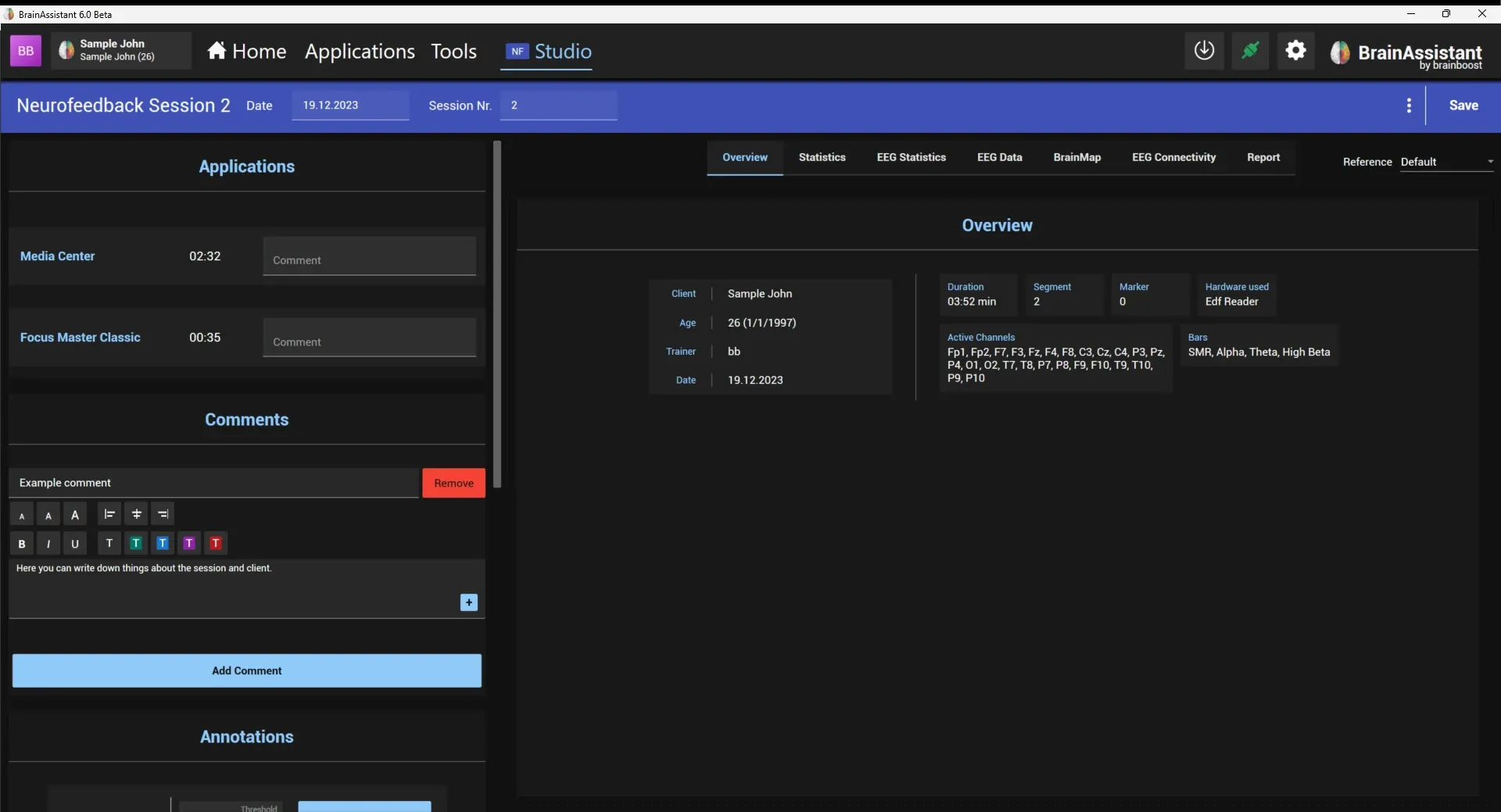Open the BrainMap tab
Viewport: 1501px width, 812px height.
point(1076,157)
